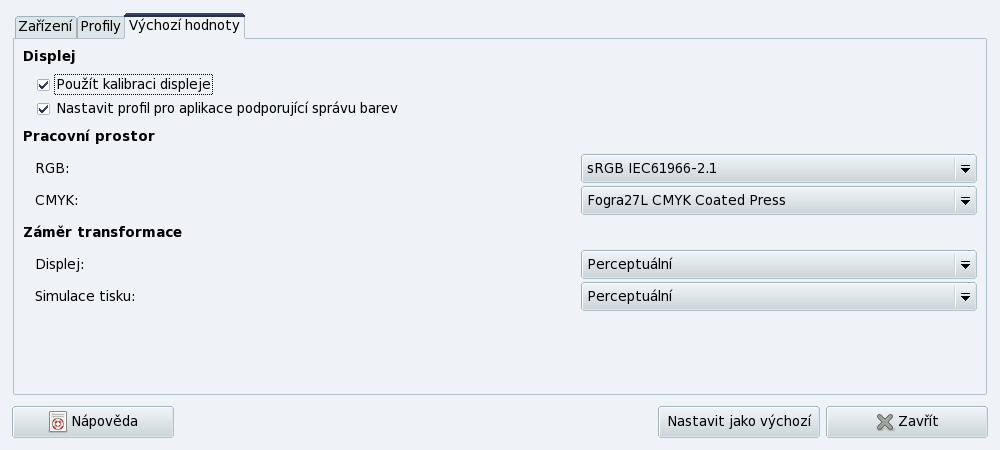1000x450 pixels.
Task: Select the Výchozí hodnoty tab
Action: click(x=184, y=25)
